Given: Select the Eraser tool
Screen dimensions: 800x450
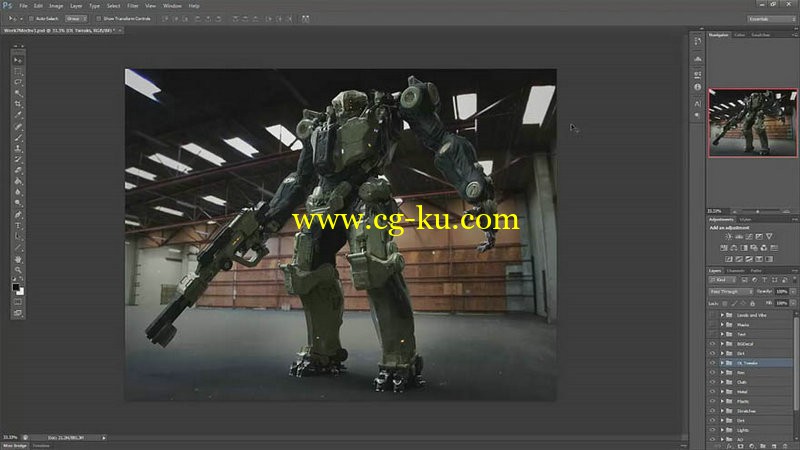Looking at the screenshot, I should click(x=18, y=170).
